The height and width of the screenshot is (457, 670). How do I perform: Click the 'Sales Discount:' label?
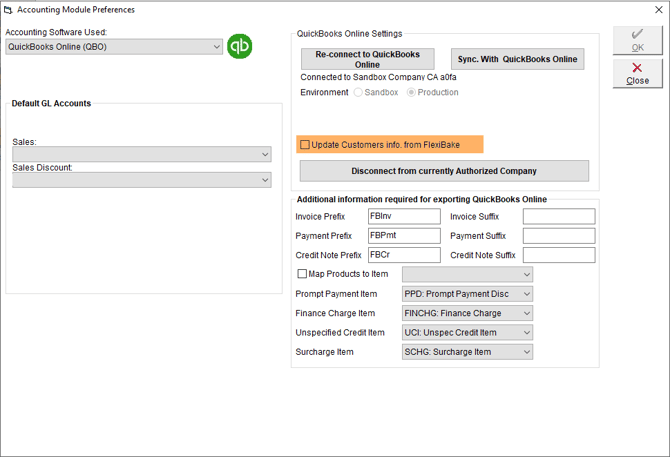(42, 167)
